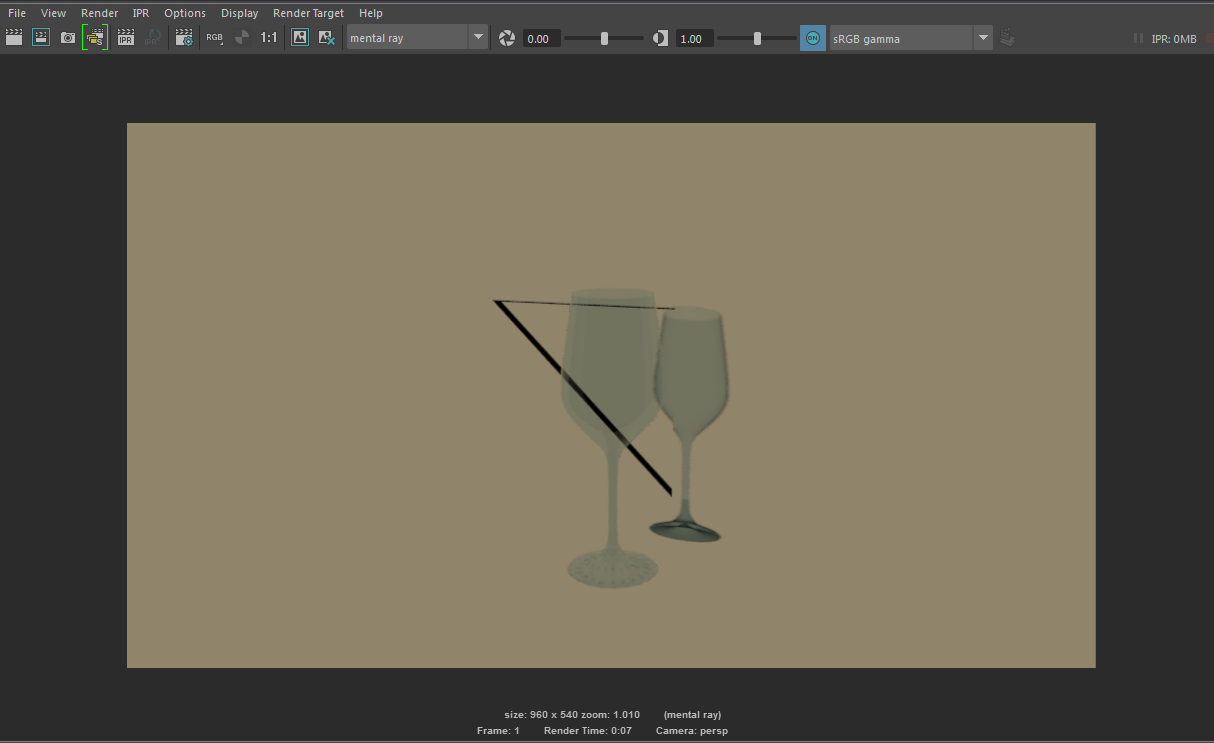The width and height of the screenshot is (1214, 743).
Task: Expand the sRGB gamma view transform dropdown
Action: coord(910,38)
